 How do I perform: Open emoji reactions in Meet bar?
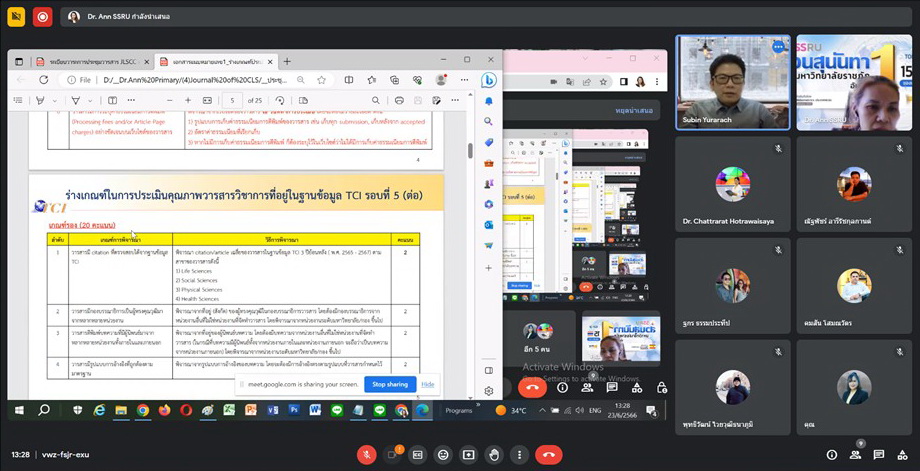443,455
